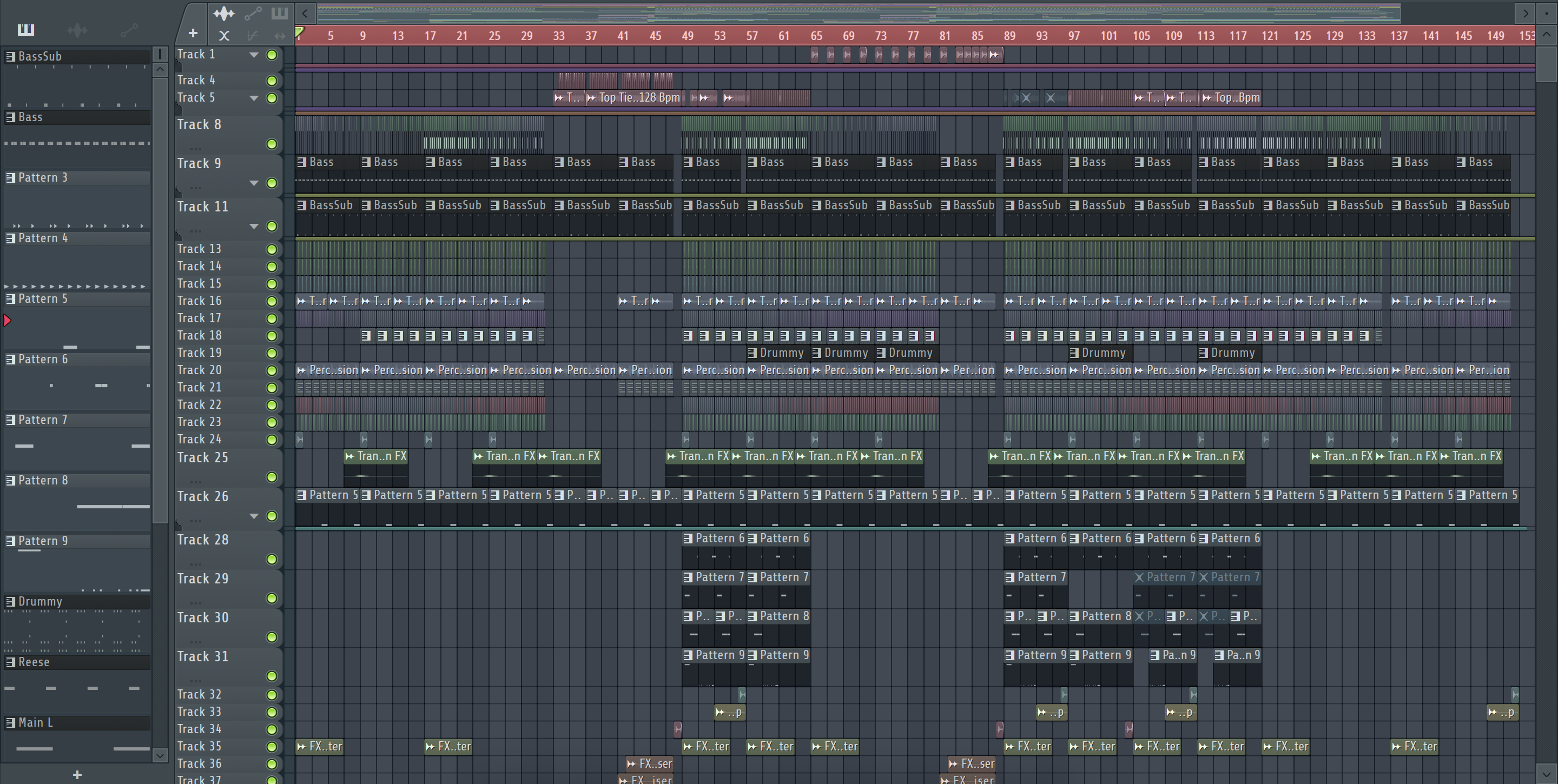Click the piano icon of Pattern 7
The image size is (1558, 784).
point(10,420)
